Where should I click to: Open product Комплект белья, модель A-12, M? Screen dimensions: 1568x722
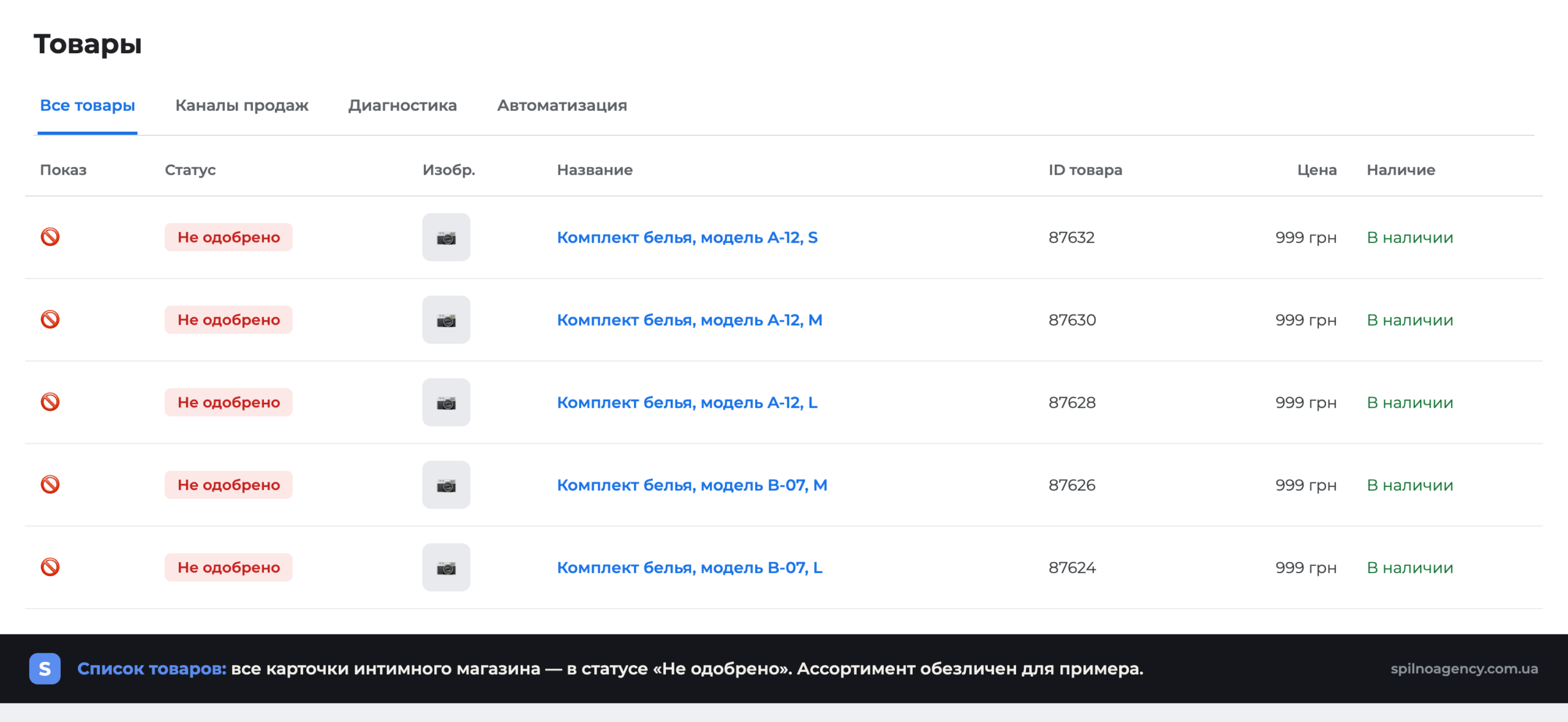click(x=690, y=320)
